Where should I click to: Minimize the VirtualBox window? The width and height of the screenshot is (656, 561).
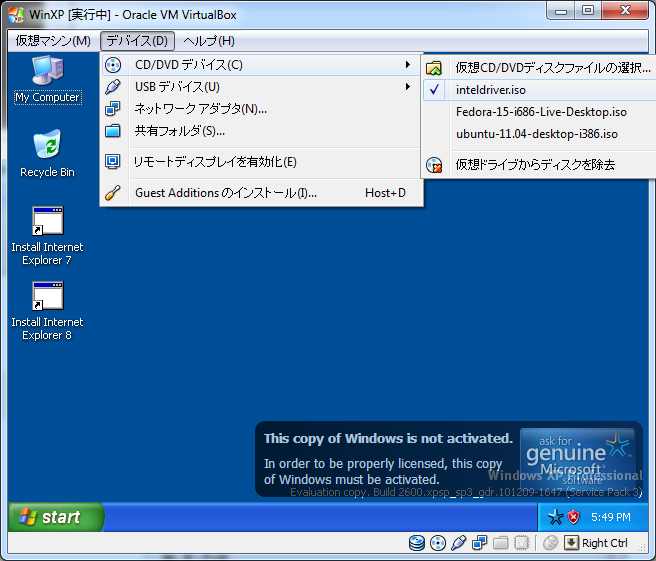[x=561, y=11]
